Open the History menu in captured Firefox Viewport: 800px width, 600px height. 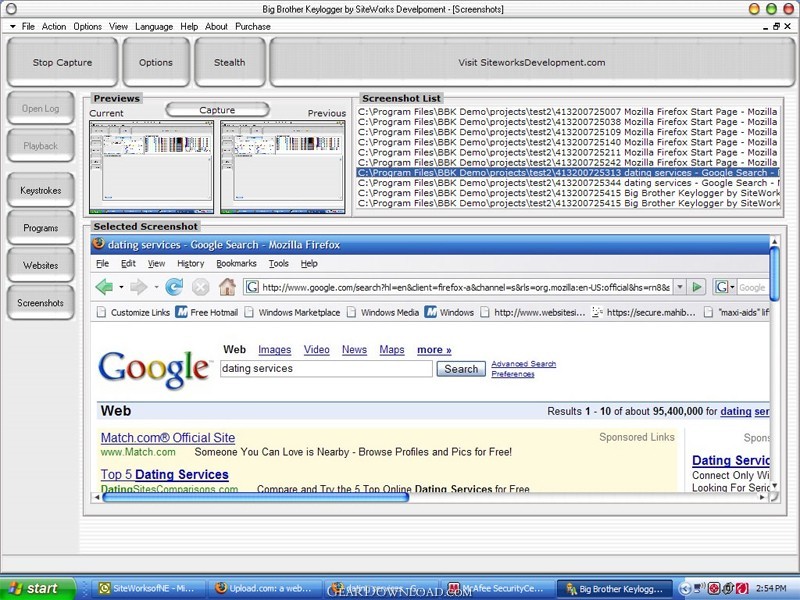(191, 263)
